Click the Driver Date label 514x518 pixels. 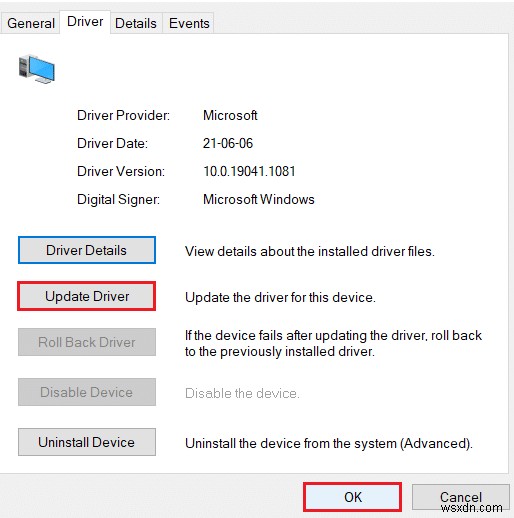point(112,143)
